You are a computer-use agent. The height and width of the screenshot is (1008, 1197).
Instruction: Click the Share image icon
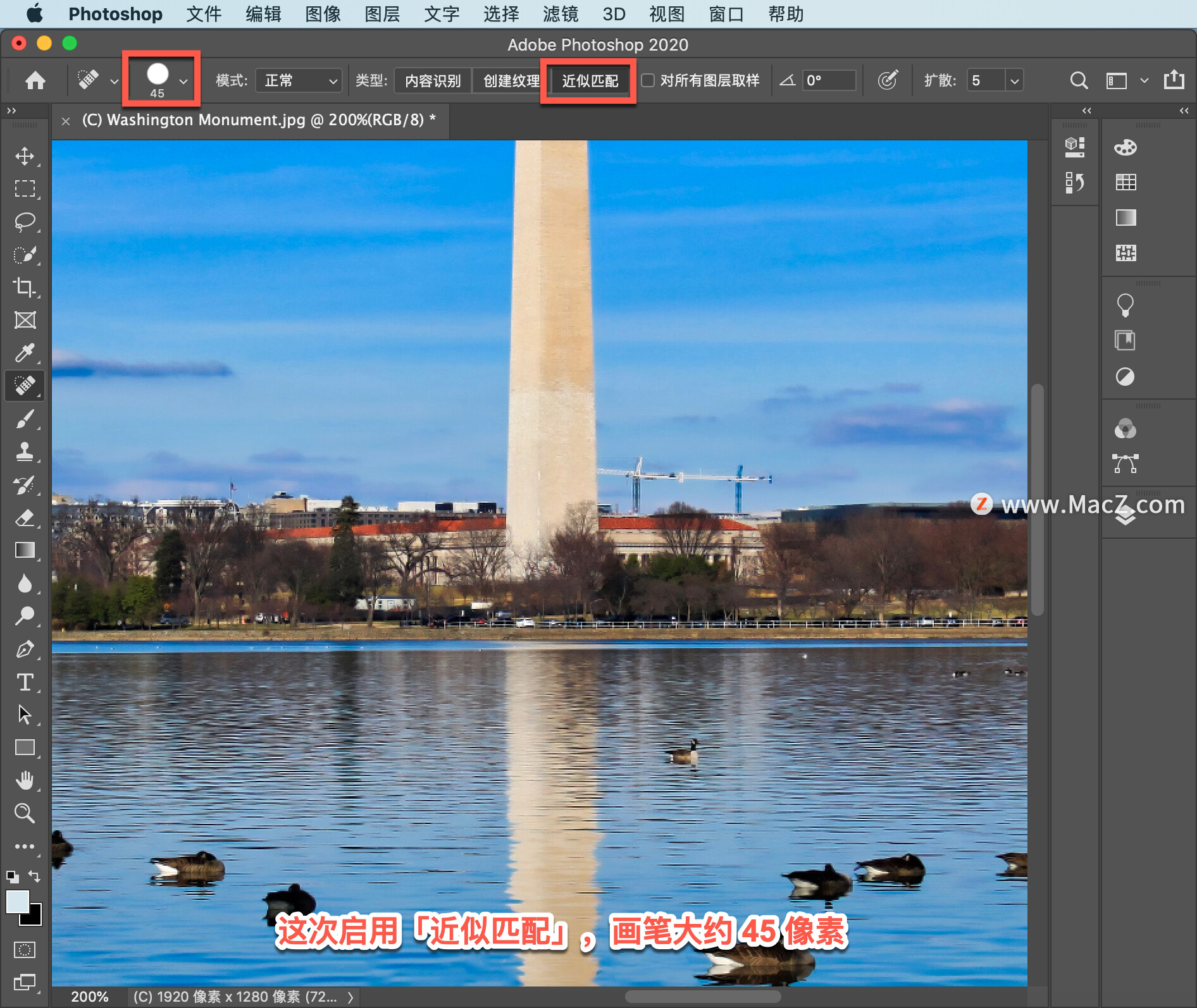pos(1174,80)
